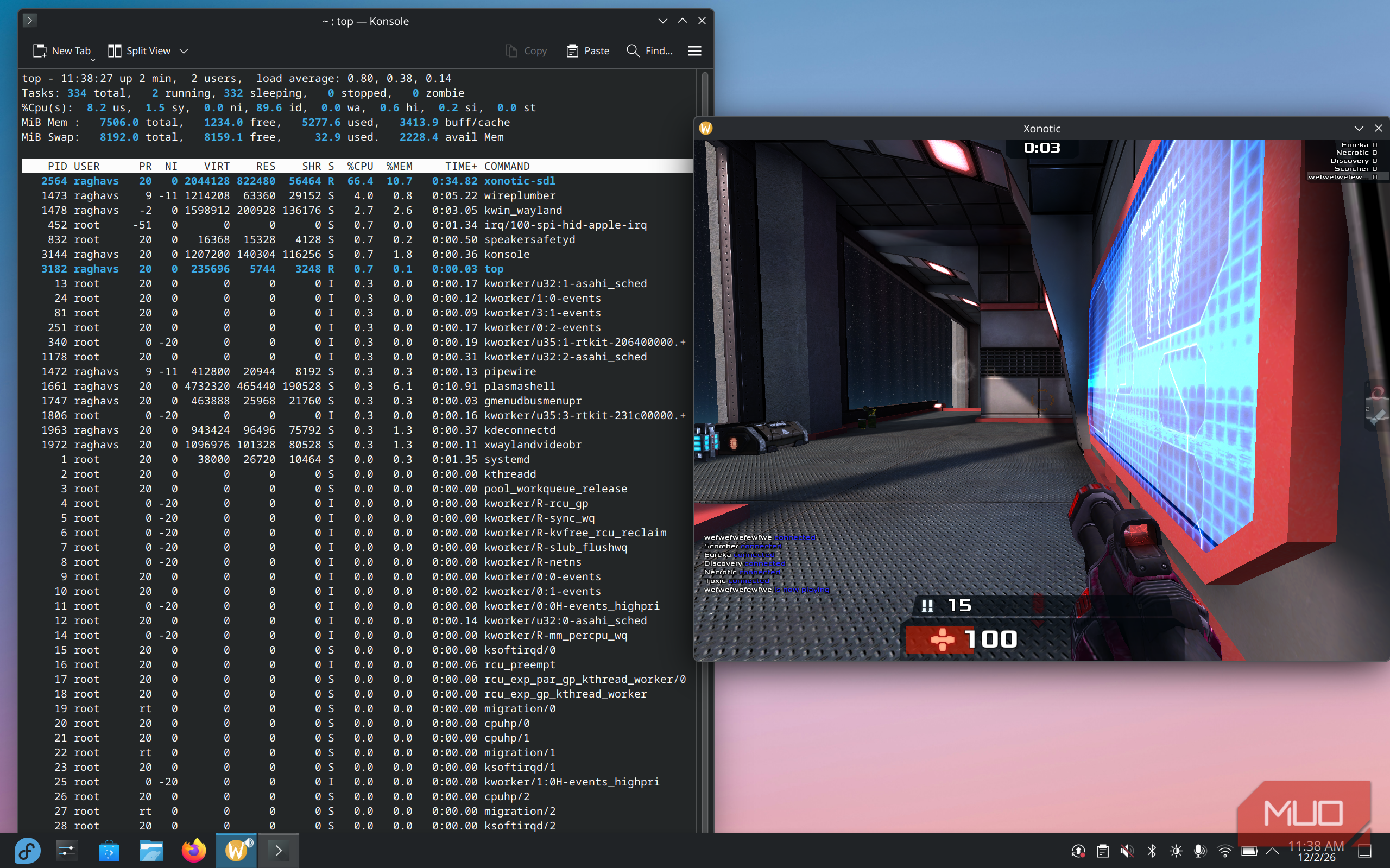Launch Discover software center from taskbar
The width and height of the screenshot is (1390, 868).
109,850
